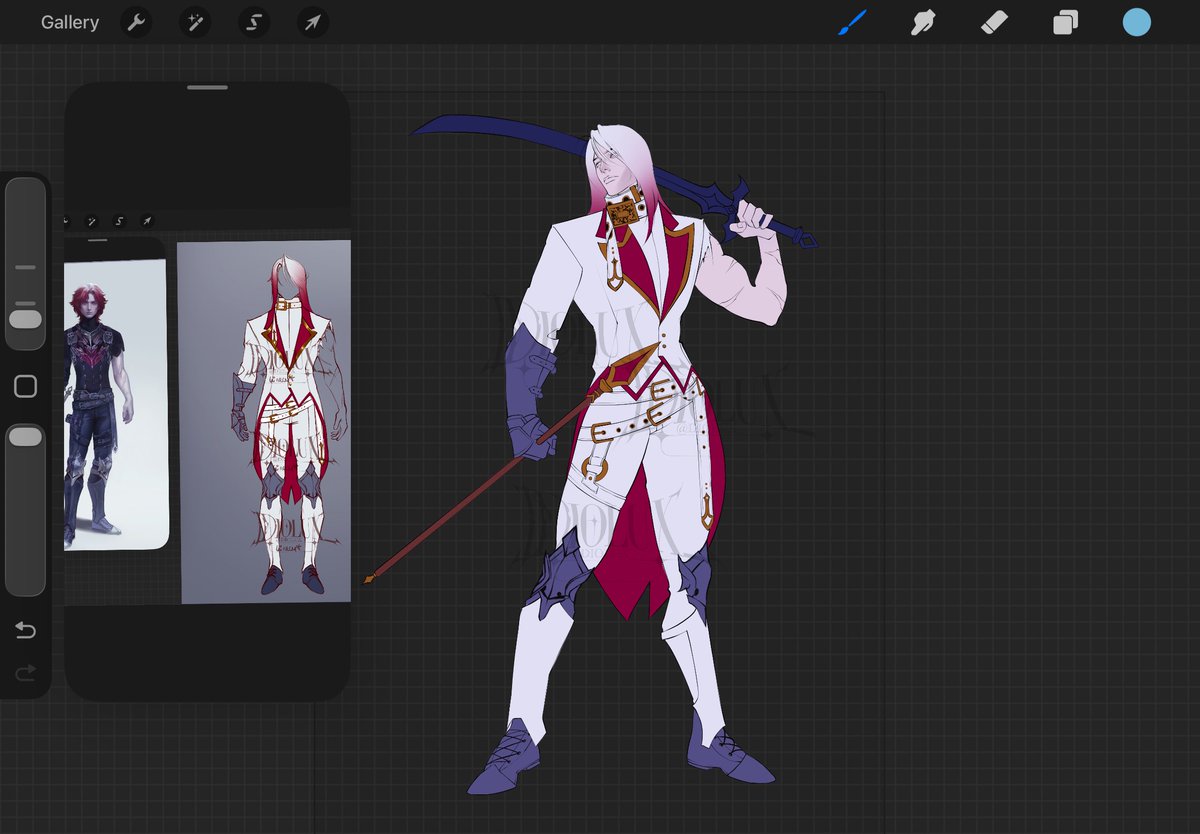Image resolution: width=1200 pixels, height=834 pixels.
Task: Select the Eraser tool
Action: (994, 22)
